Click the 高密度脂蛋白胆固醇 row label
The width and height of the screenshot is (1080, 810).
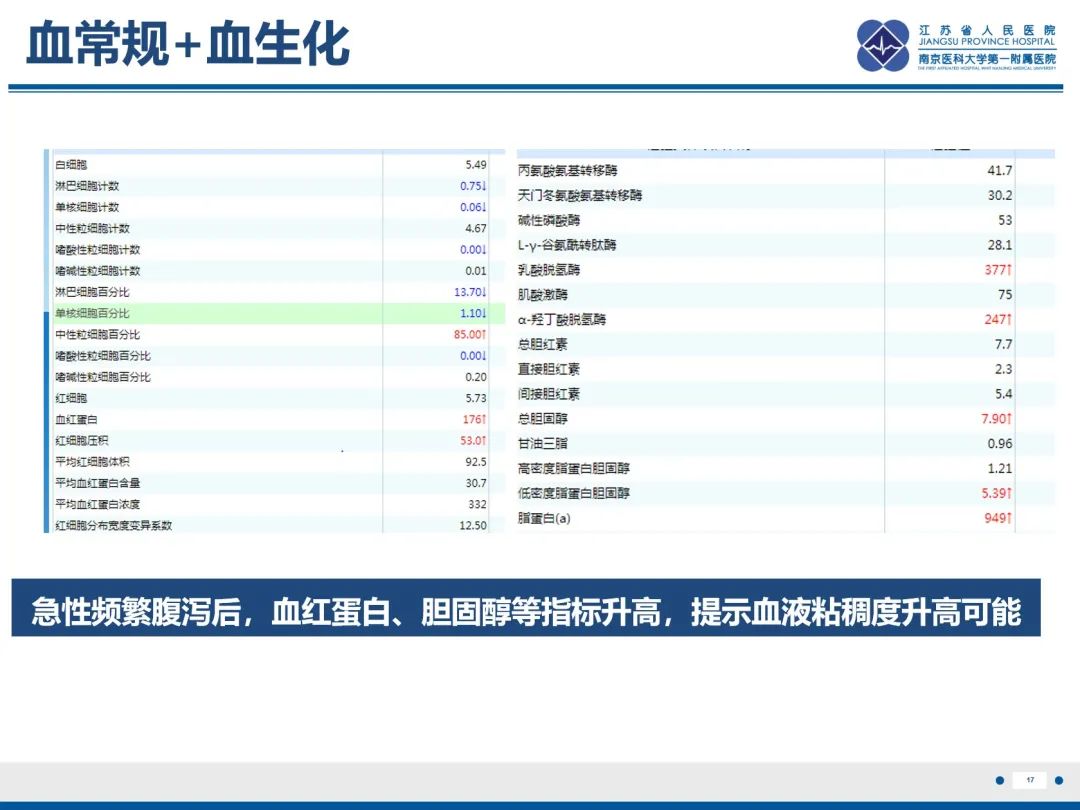(574, 468)
